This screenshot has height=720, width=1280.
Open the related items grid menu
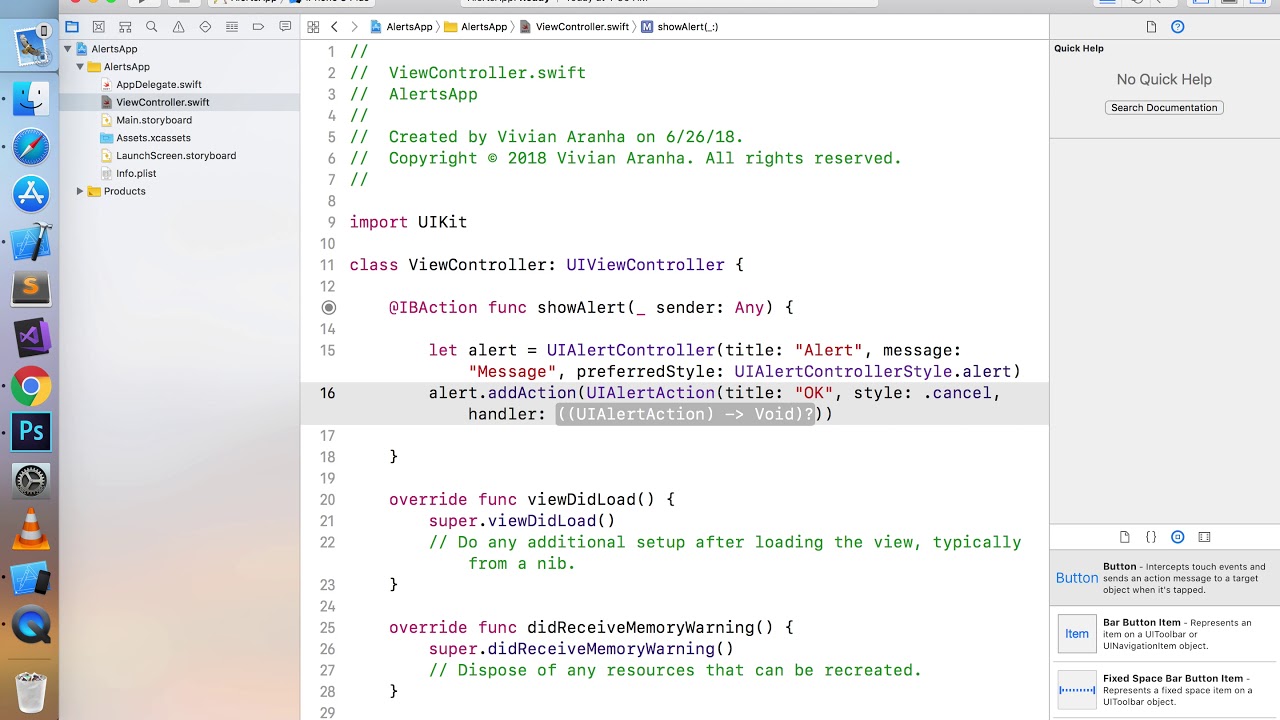(313, 27)
